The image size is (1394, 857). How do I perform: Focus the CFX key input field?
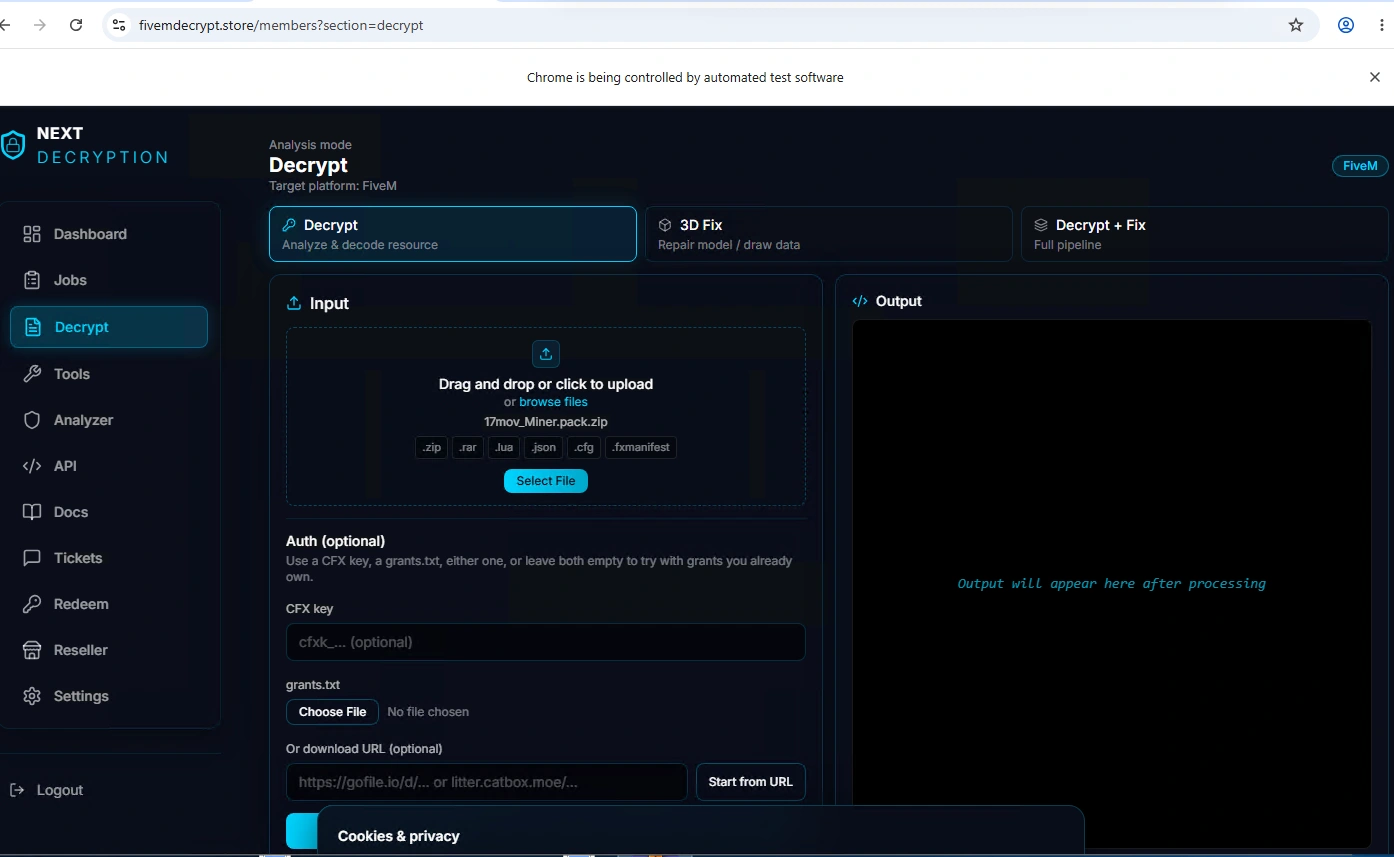pyautogui.click(x=546, y=642)
